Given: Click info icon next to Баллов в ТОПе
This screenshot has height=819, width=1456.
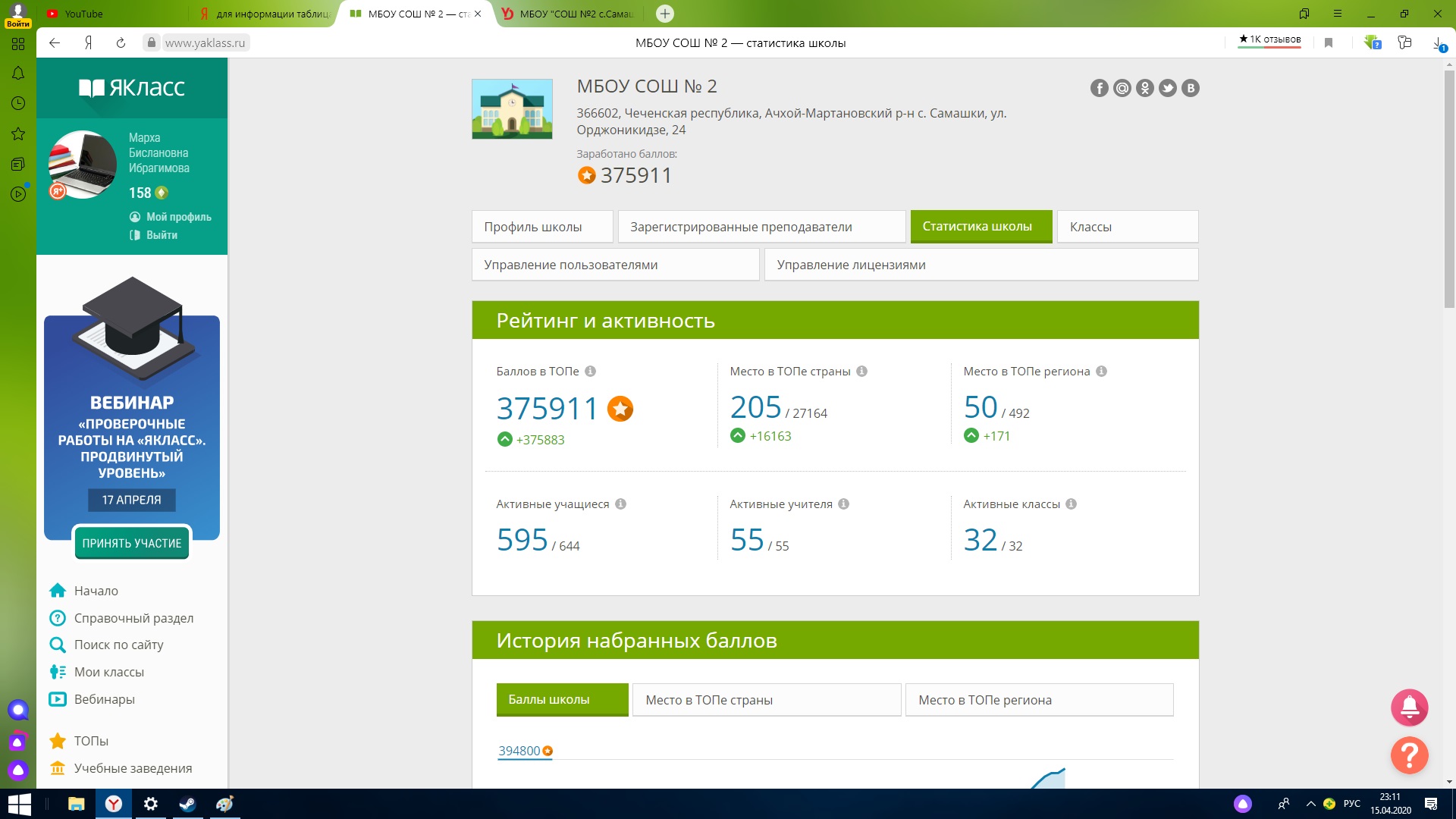Looking at the screenshot, I should point(590,372).
